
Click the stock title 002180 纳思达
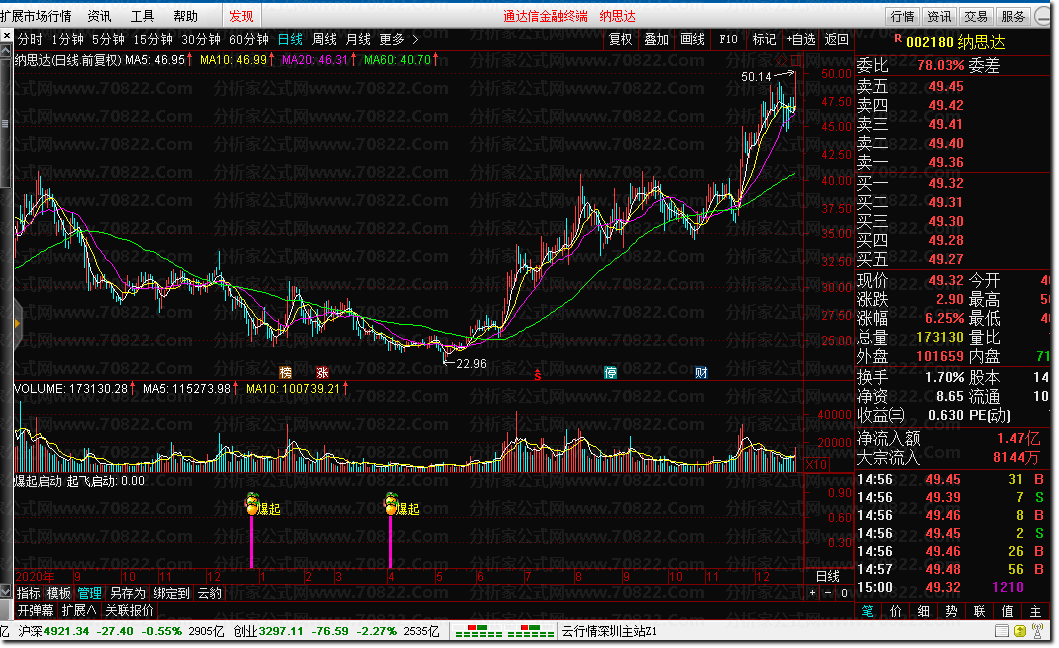tap(955, 42)
